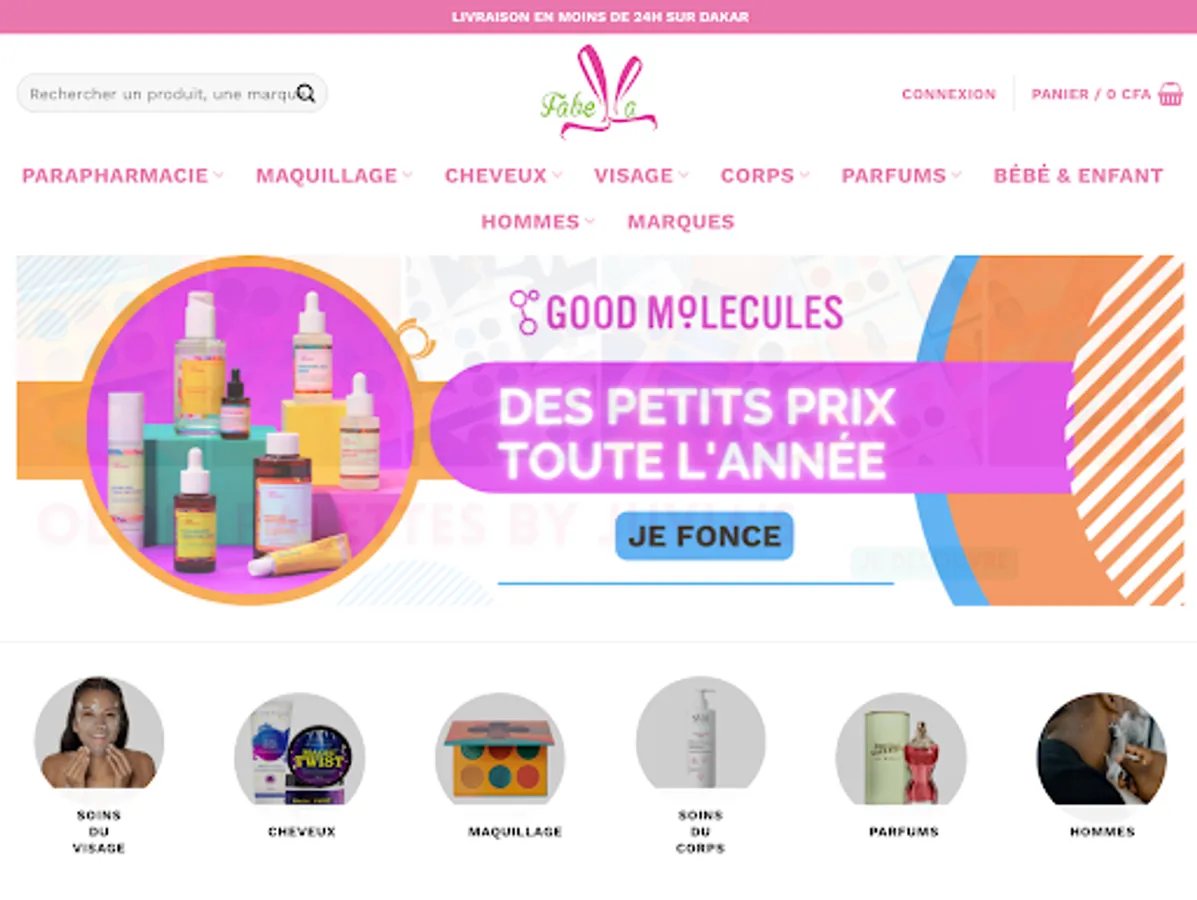Open the Bébé & Enfant menu
The image size is (1197, 900).
click(x=1078, y=176)
